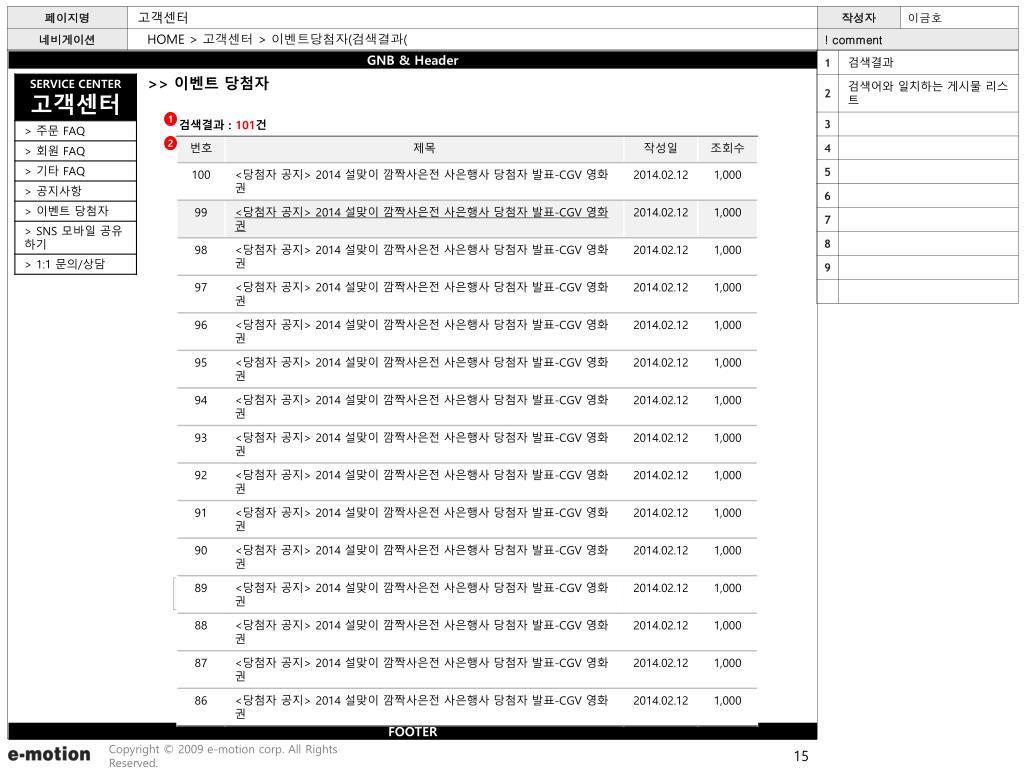1024x768 pixels.
Task: Open the 기타 FAQ menu item
Action: (x=75, y=171)
